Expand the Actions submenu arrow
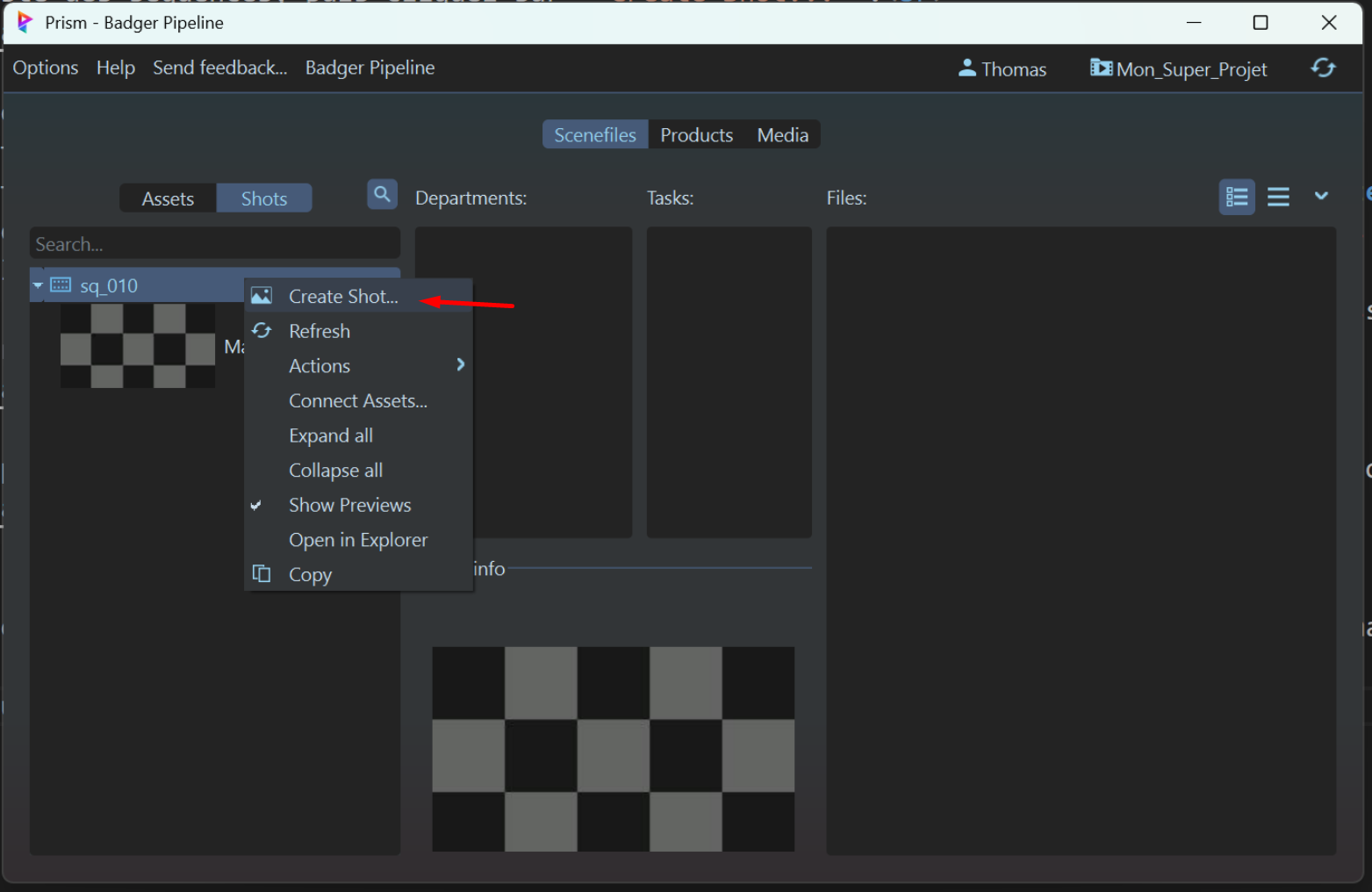This screenshot has height=892, width=1372. (460, 365)
